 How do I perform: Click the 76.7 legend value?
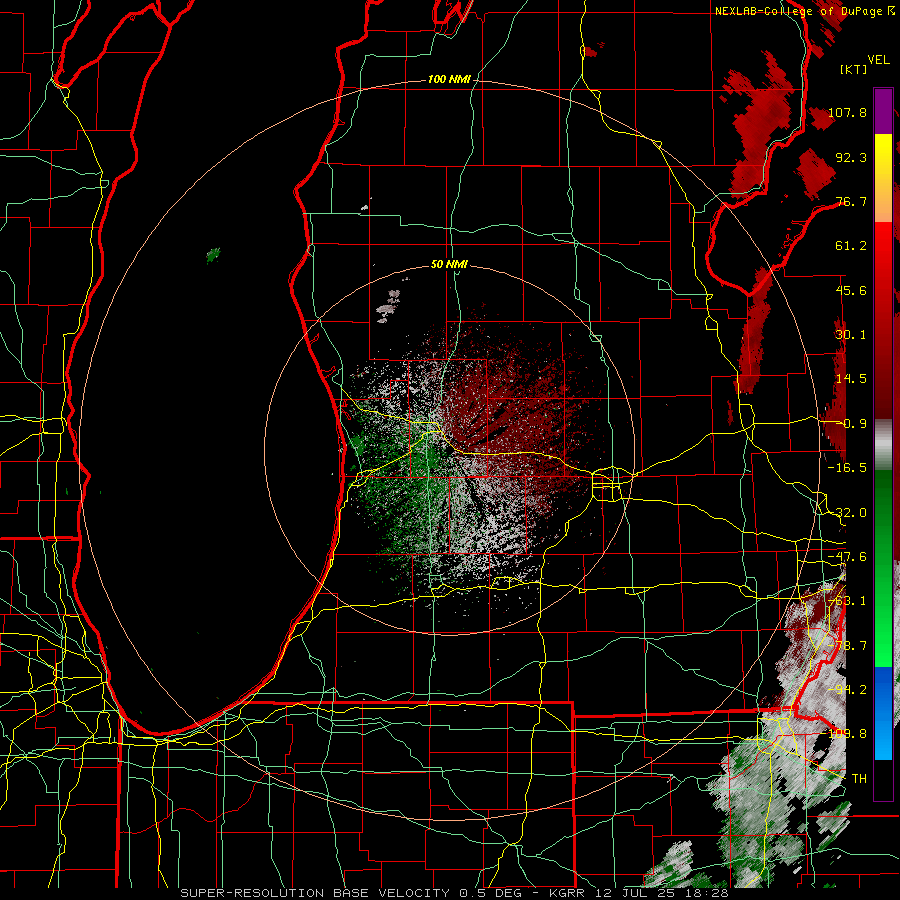pyautogui.click(x=851, y=201)
